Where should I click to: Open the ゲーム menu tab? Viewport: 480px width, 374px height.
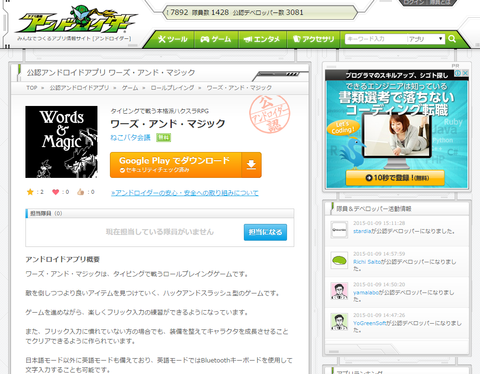(216, 39)
